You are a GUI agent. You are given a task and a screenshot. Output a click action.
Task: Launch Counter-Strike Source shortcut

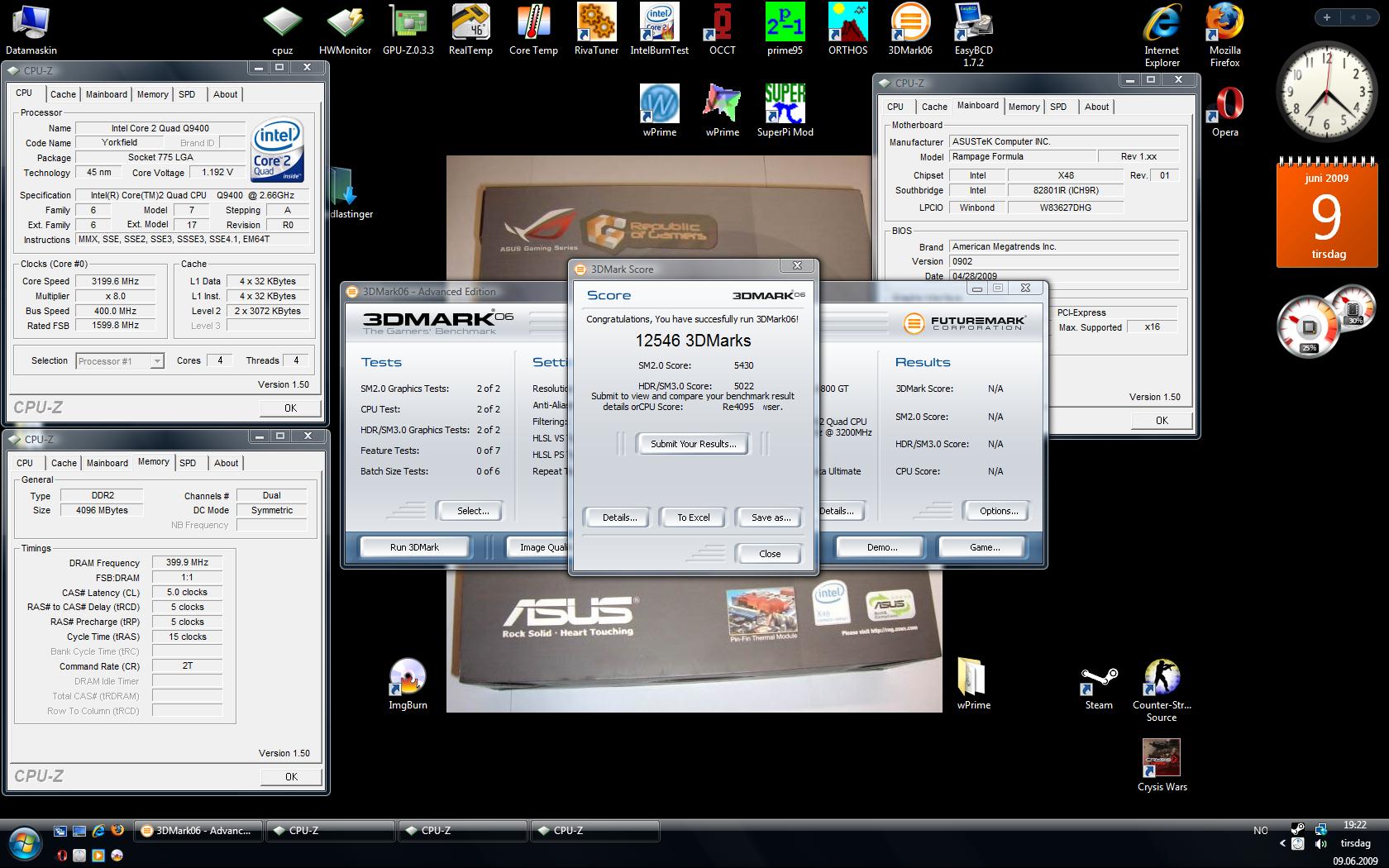click(x=1162, y=690)
